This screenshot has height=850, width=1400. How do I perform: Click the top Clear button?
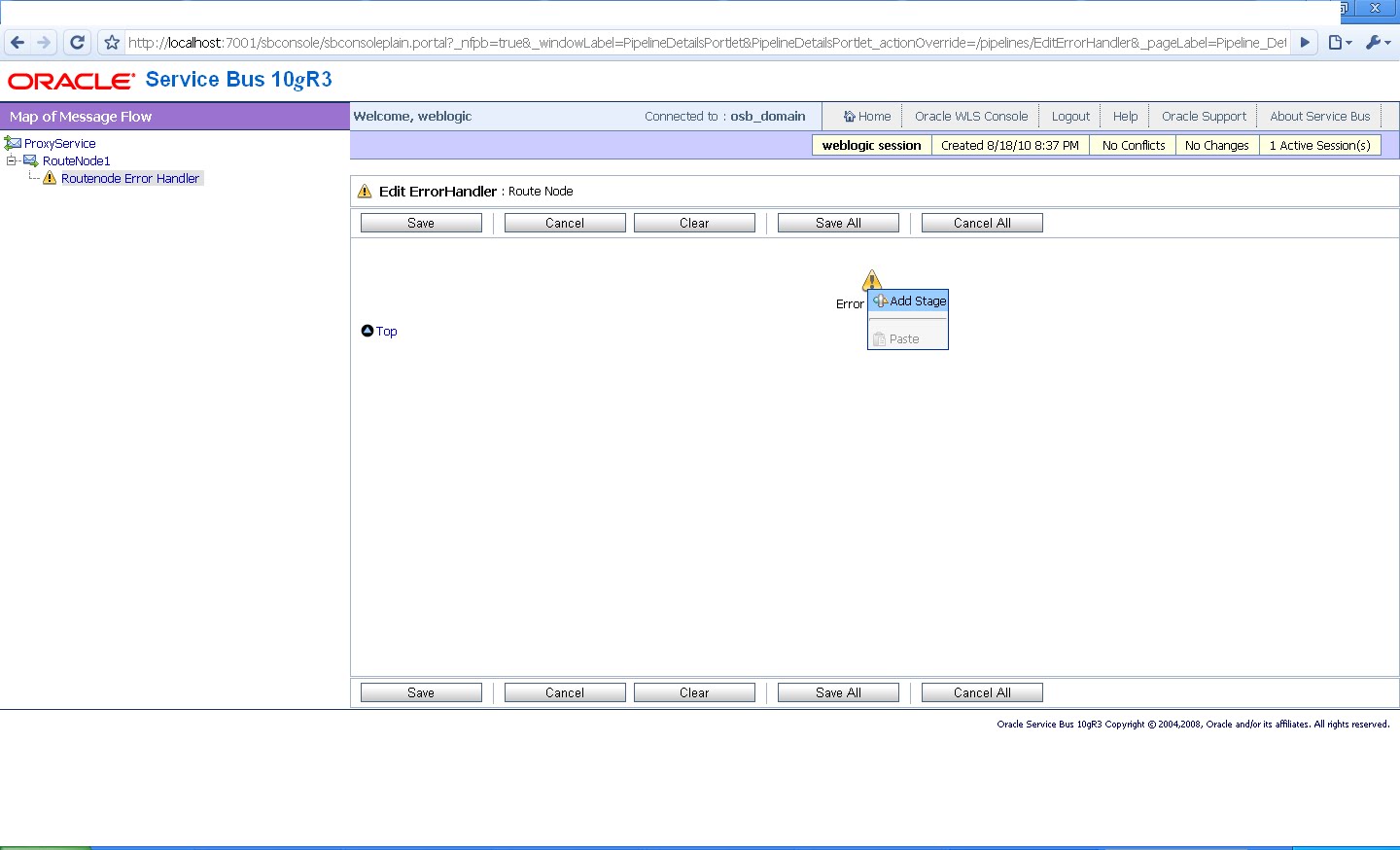click(694, 223)
